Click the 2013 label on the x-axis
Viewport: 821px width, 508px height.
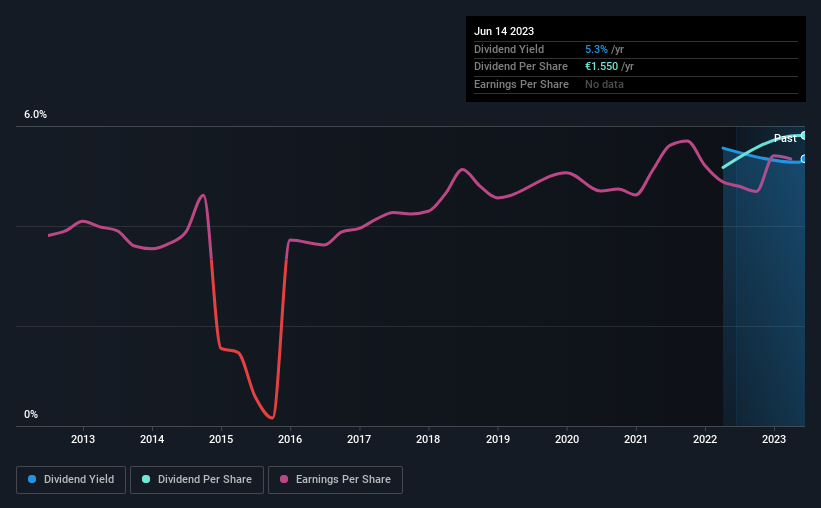pos(83,439)
